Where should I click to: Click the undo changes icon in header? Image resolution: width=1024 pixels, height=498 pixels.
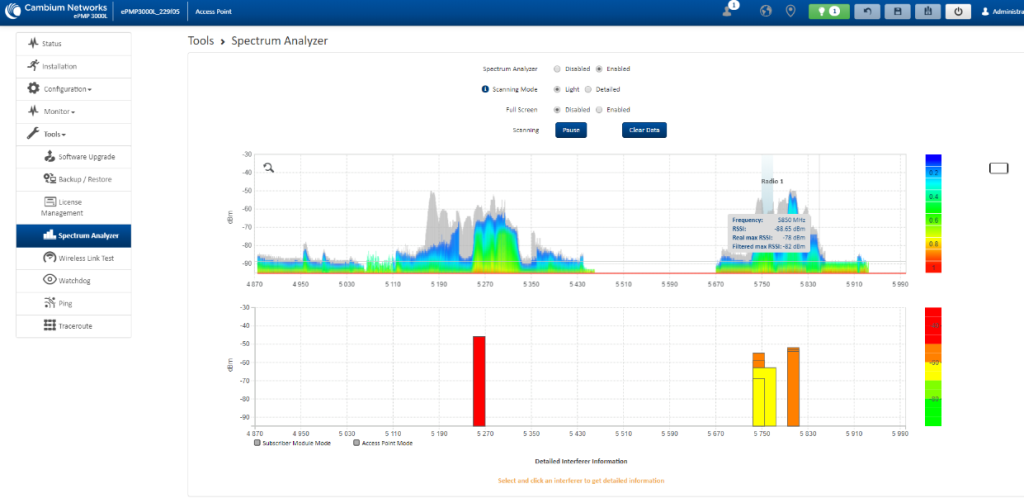(x=867, y=11)
